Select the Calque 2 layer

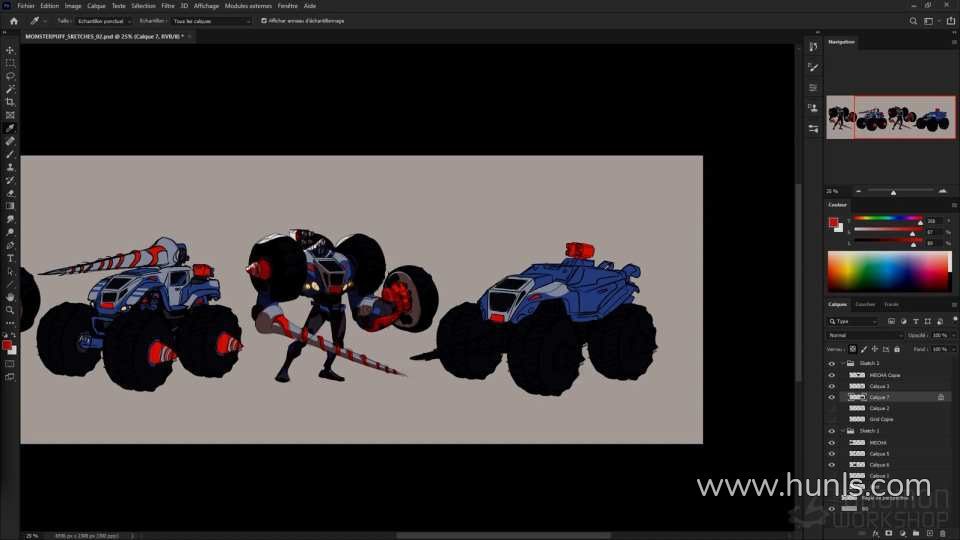pos(879,408)
